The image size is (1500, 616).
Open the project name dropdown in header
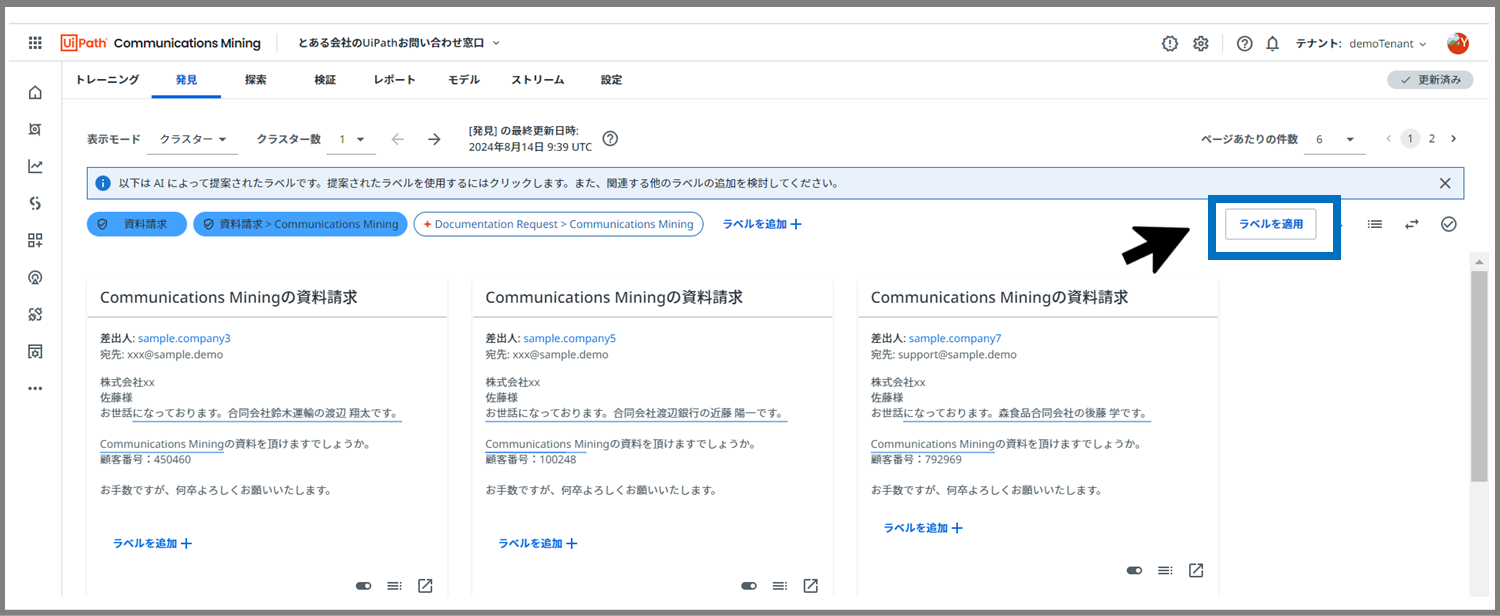click(399, 43)
